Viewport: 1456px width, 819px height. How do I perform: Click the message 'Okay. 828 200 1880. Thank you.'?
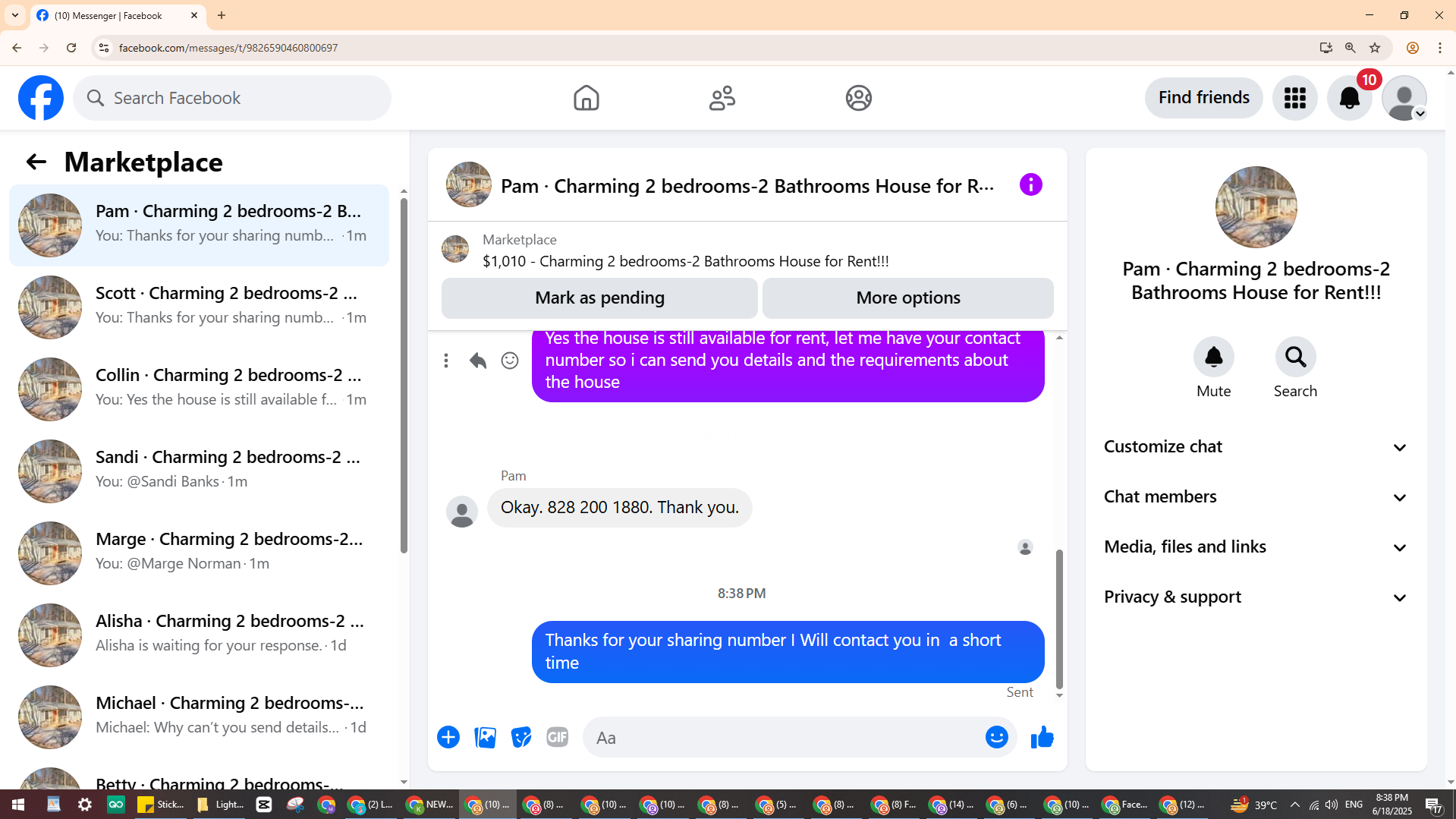tap(619, 508)
